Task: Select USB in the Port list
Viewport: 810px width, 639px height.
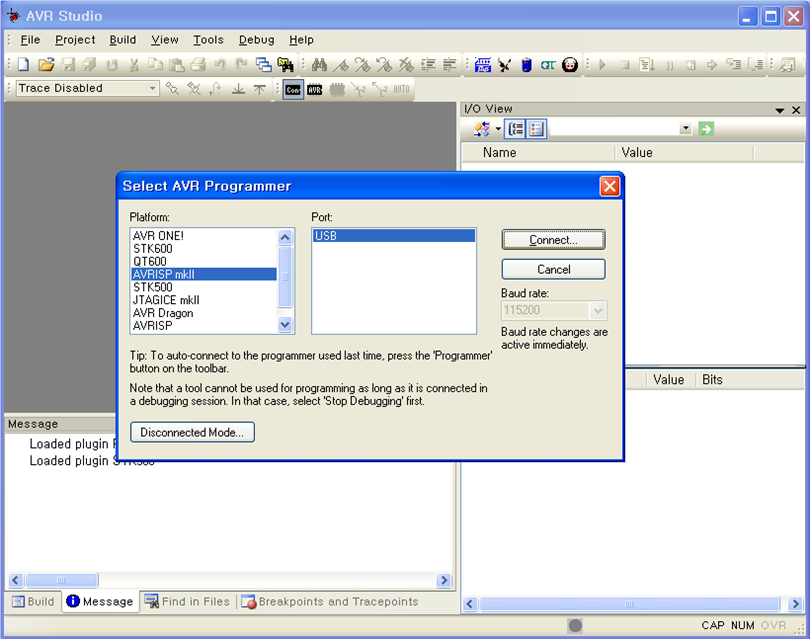Action: [394, 236]
